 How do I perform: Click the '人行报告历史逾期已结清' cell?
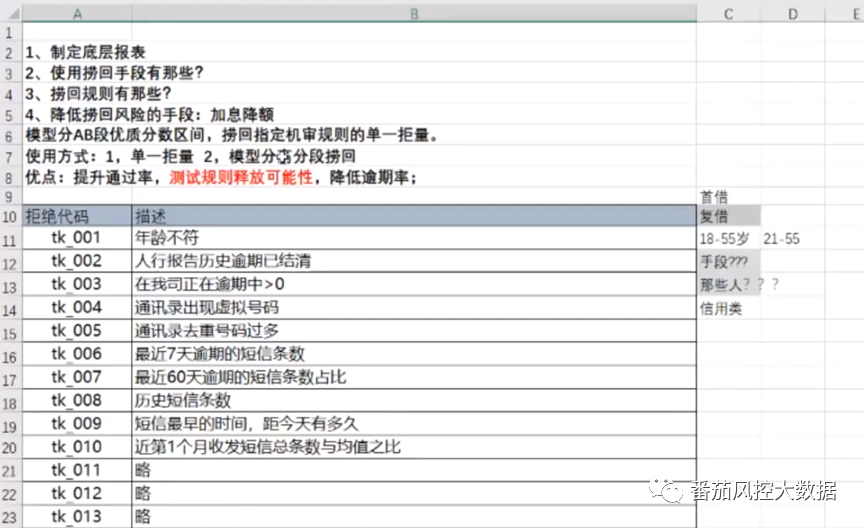414,261
